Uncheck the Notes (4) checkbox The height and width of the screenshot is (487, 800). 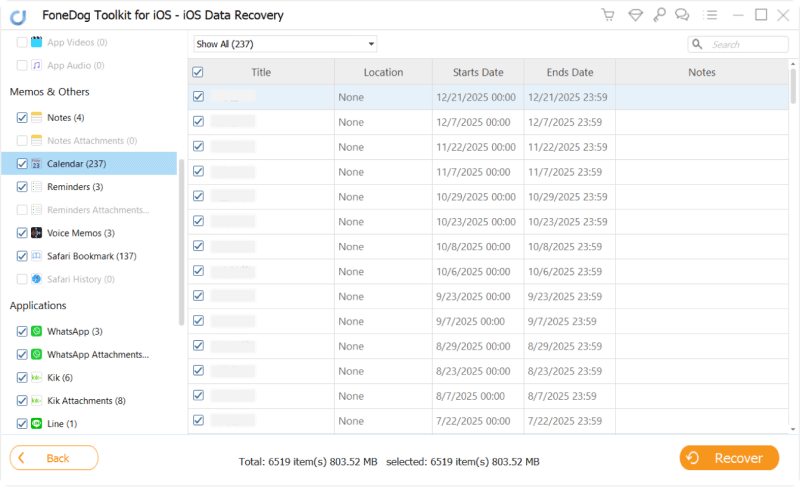pyautogui.click(x=22, y=117)
